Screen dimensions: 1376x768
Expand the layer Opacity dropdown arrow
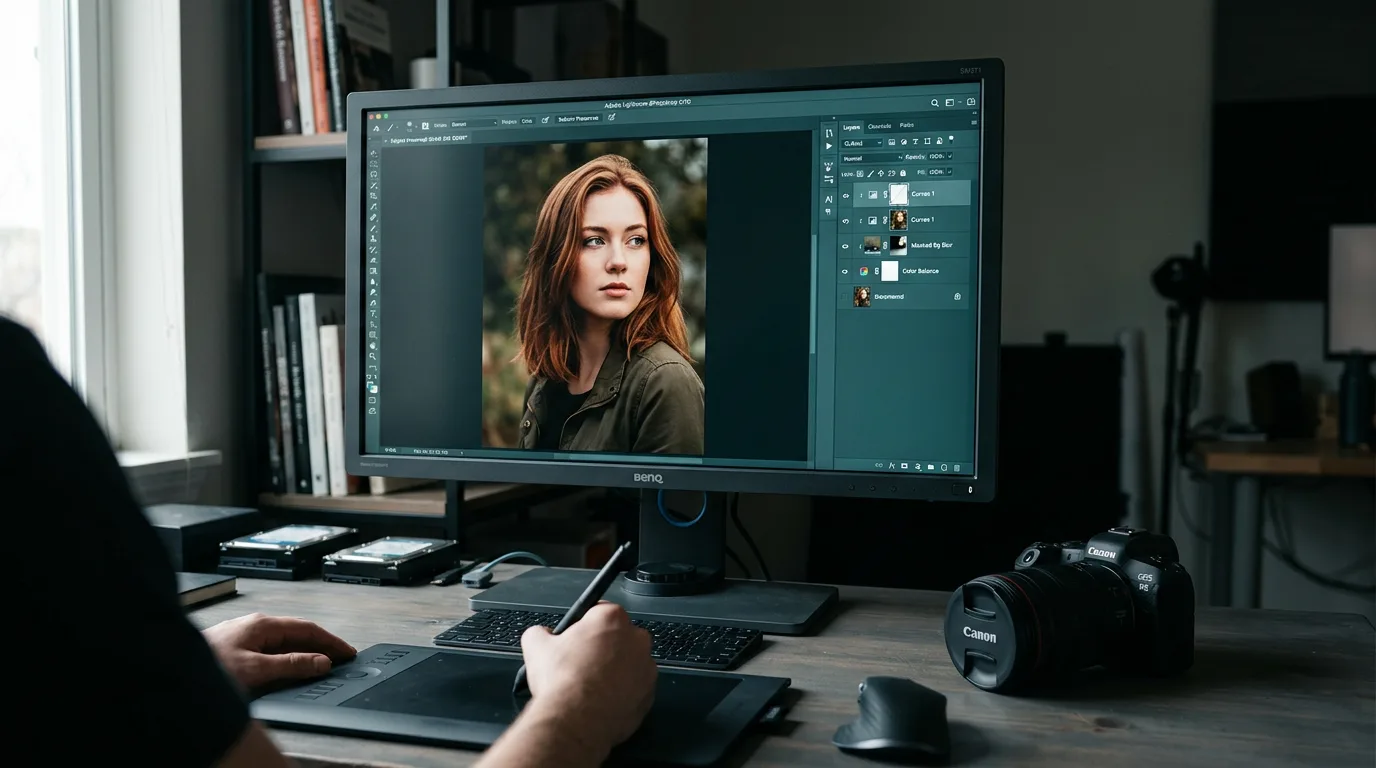coord(950,156)
